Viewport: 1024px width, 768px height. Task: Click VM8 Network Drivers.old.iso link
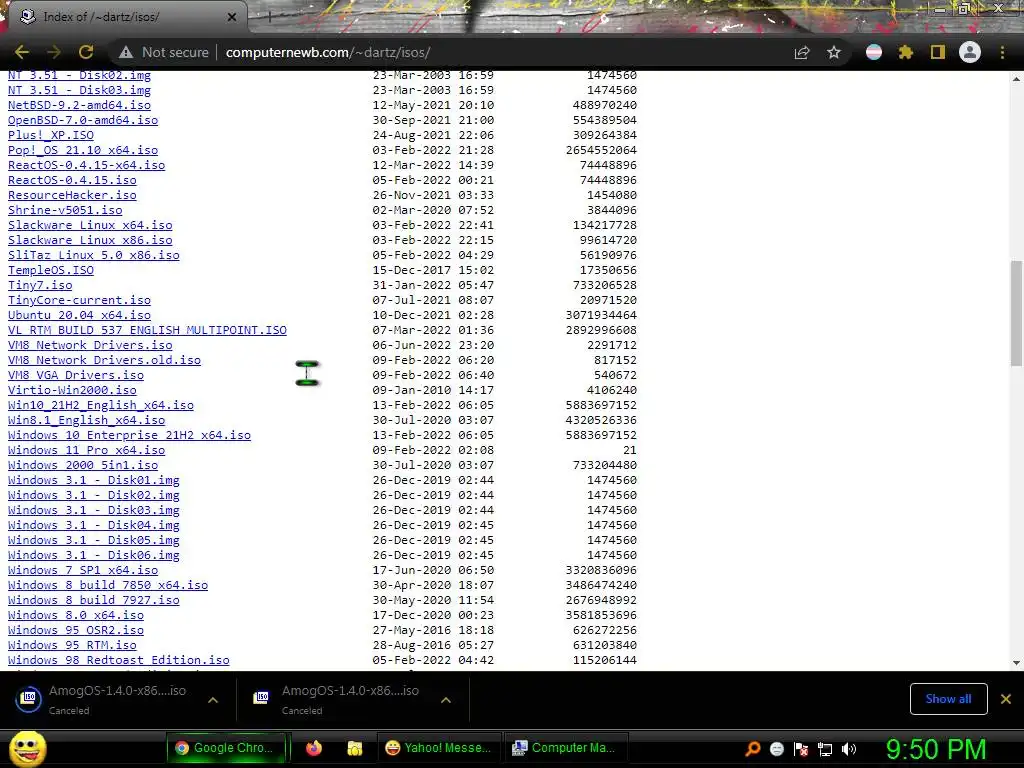click(x=104, y=360)
